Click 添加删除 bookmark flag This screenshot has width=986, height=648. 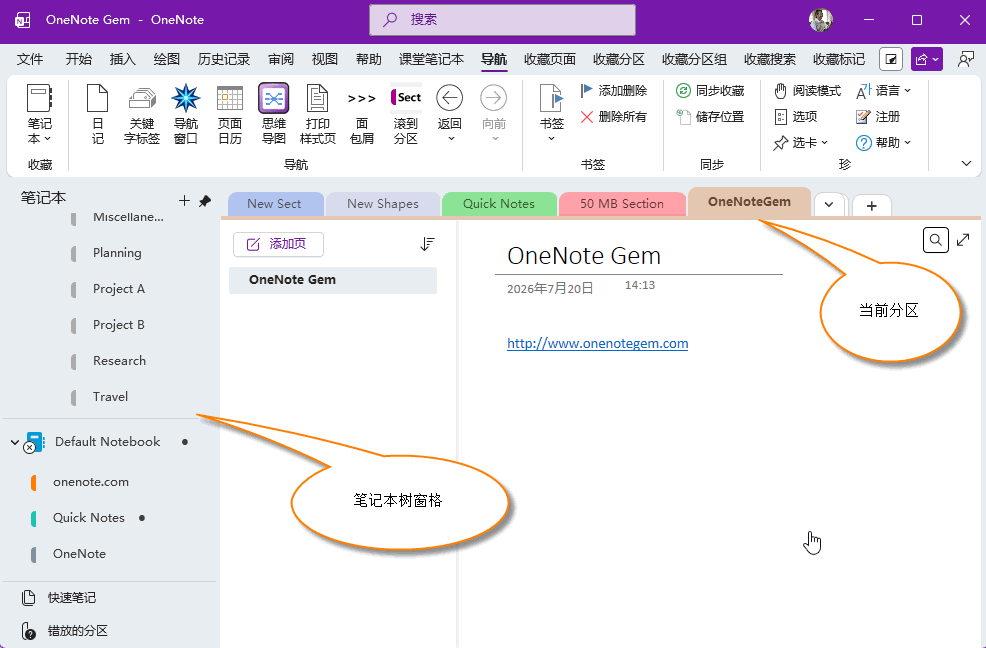614,91
